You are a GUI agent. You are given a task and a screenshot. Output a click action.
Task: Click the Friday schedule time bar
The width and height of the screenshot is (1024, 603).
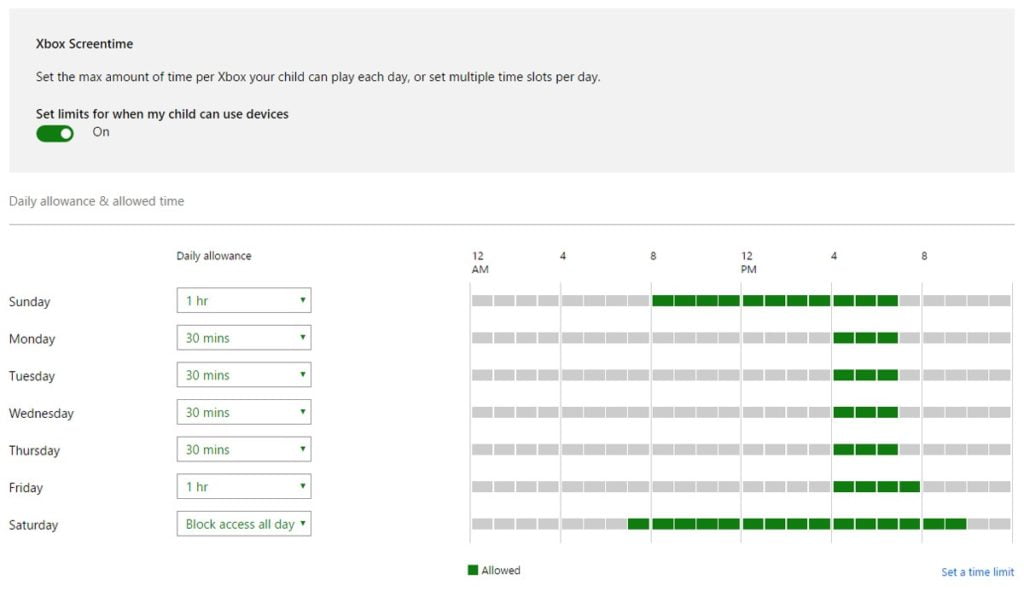(x=741, y=487)
